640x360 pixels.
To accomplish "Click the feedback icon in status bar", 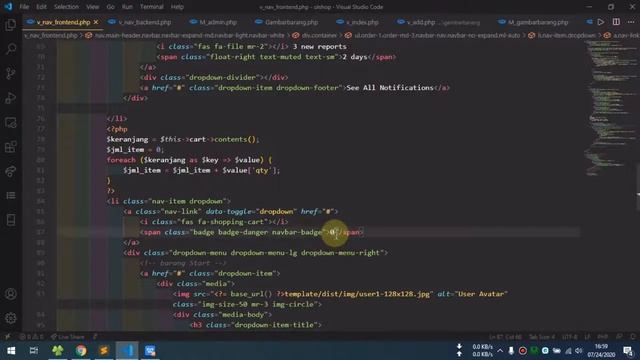I will click(x=619, y=337).
